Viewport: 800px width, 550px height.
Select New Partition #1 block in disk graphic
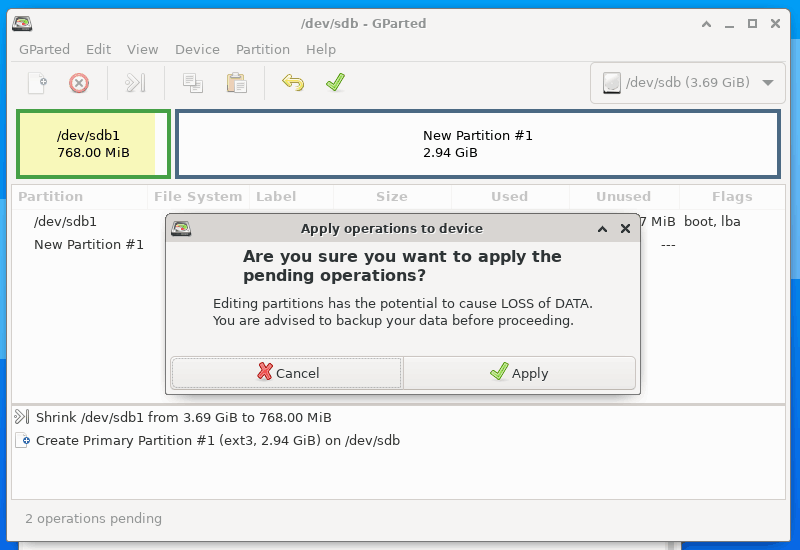pos(478,144)
